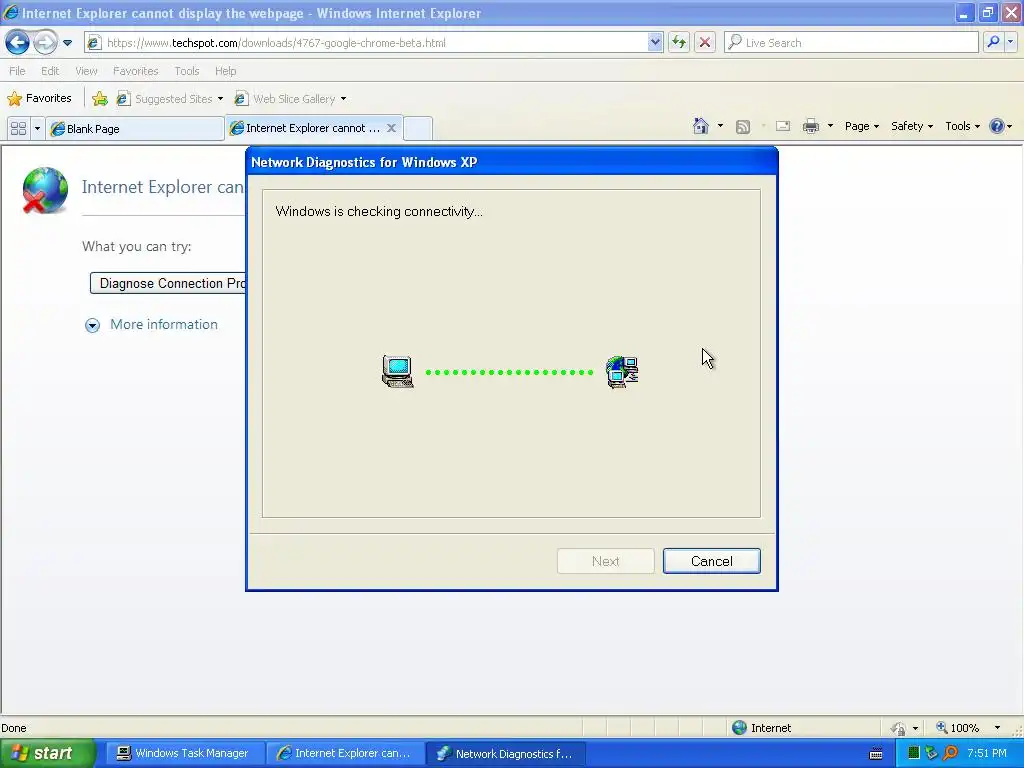Select Network Diagnostics taskbar item
Viewport: 1024px width, 768px height.
click(505, 754)
